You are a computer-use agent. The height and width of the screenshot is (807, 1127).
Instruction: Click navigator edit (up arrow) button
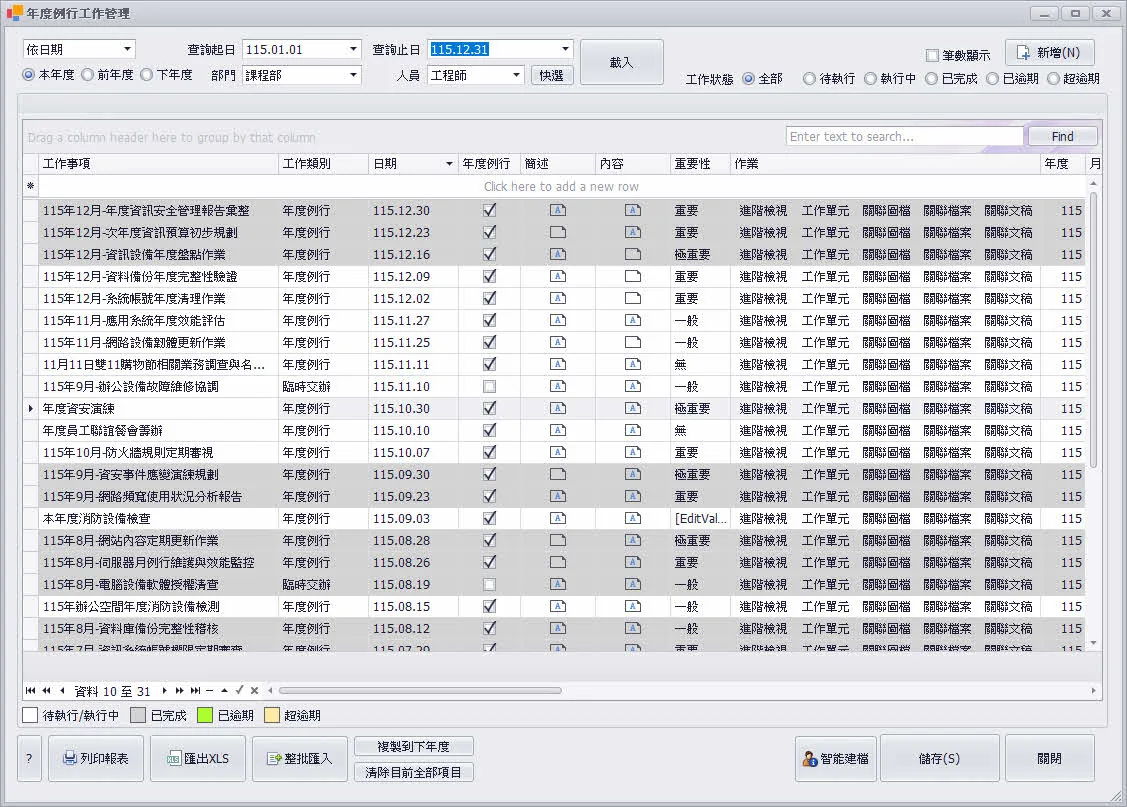tap(224, 691)
